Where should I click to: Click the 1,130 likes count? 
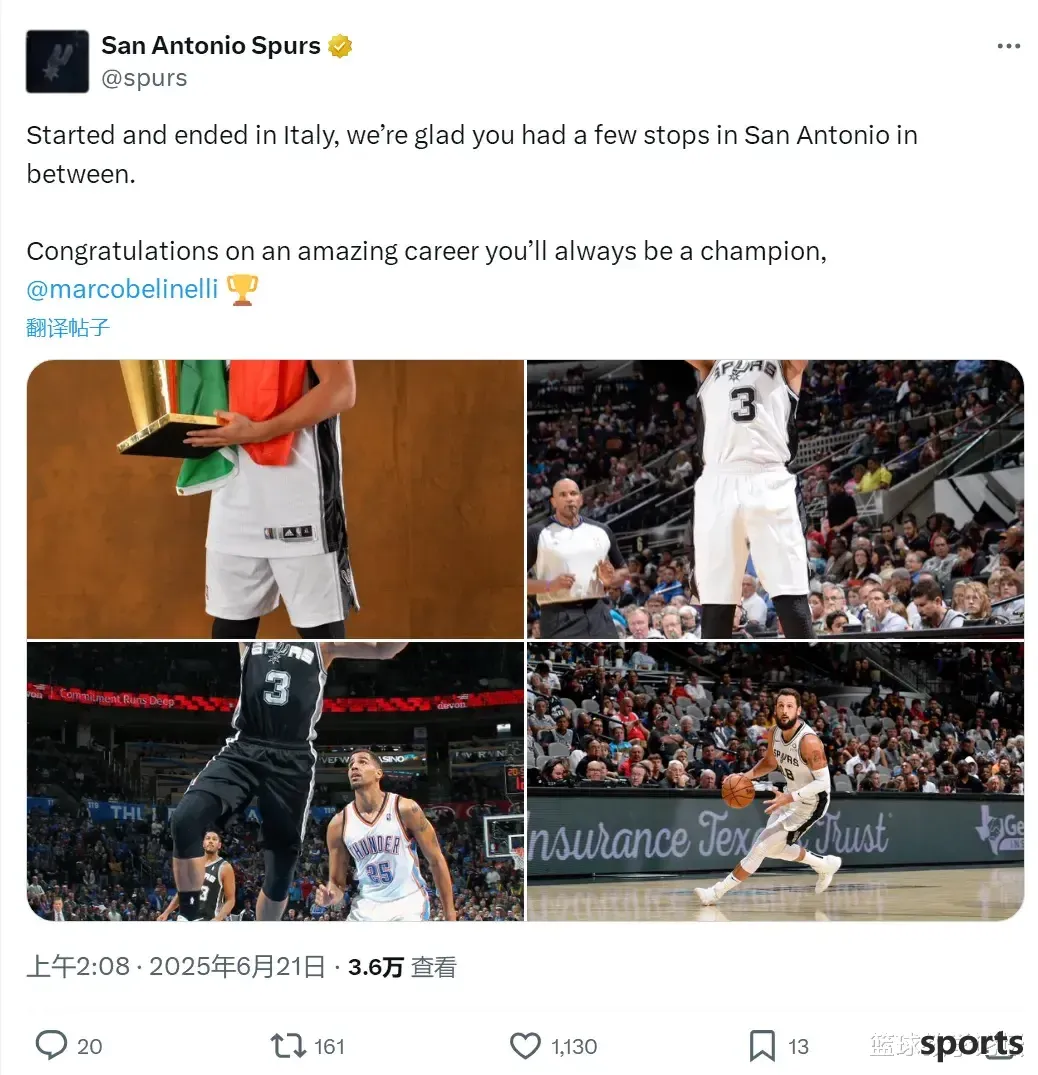[574, 1046]
